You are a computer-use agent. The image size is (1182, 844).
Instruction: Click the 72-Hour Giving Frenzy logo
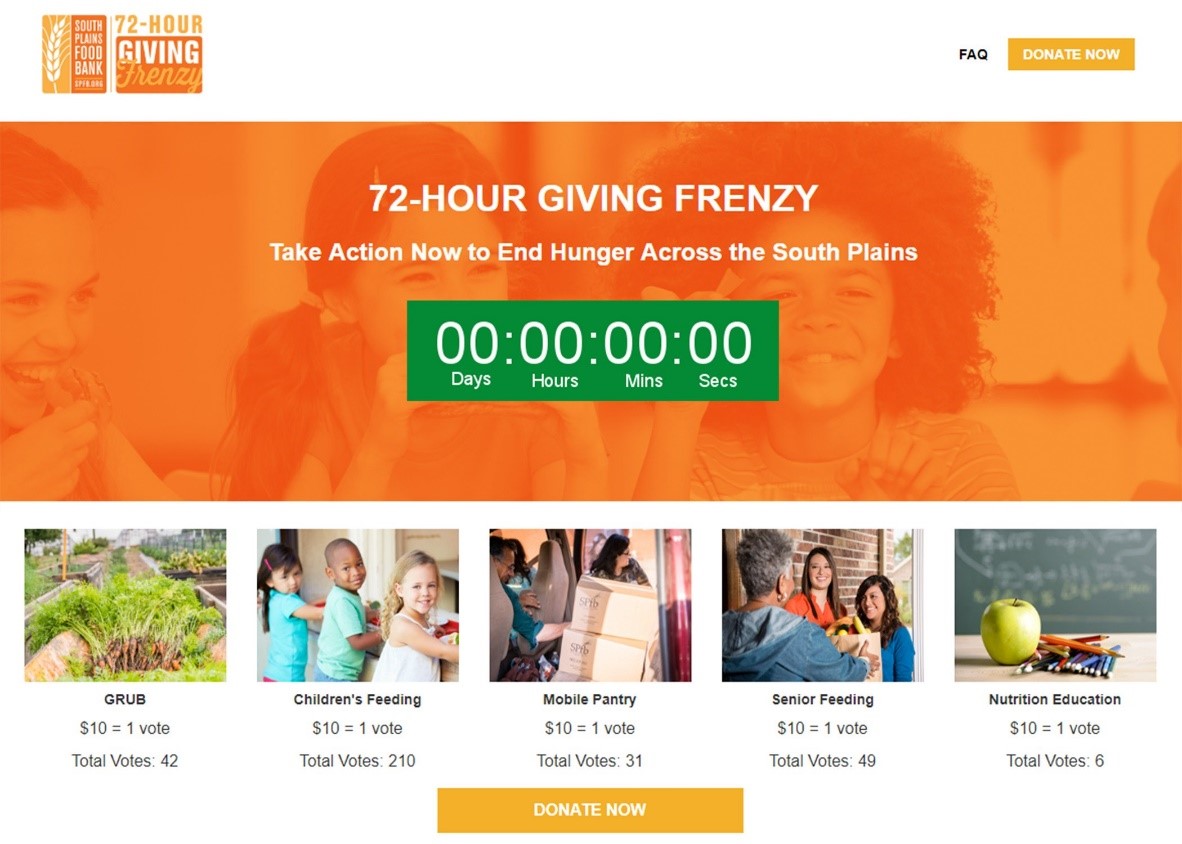[x=158, y=54]
